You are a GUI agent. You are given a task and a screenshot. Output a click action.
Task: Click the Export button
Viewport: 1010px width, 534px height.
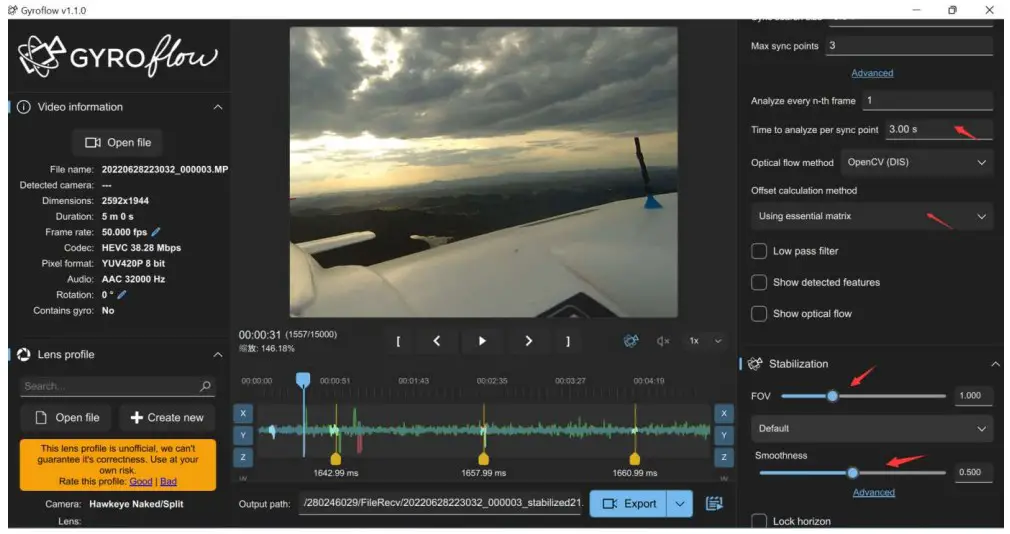pyautogui.click(x=628, y=504)
